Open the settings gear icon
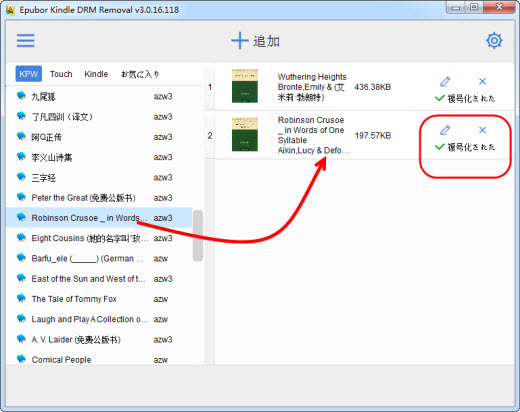 [x=494, y=41]
